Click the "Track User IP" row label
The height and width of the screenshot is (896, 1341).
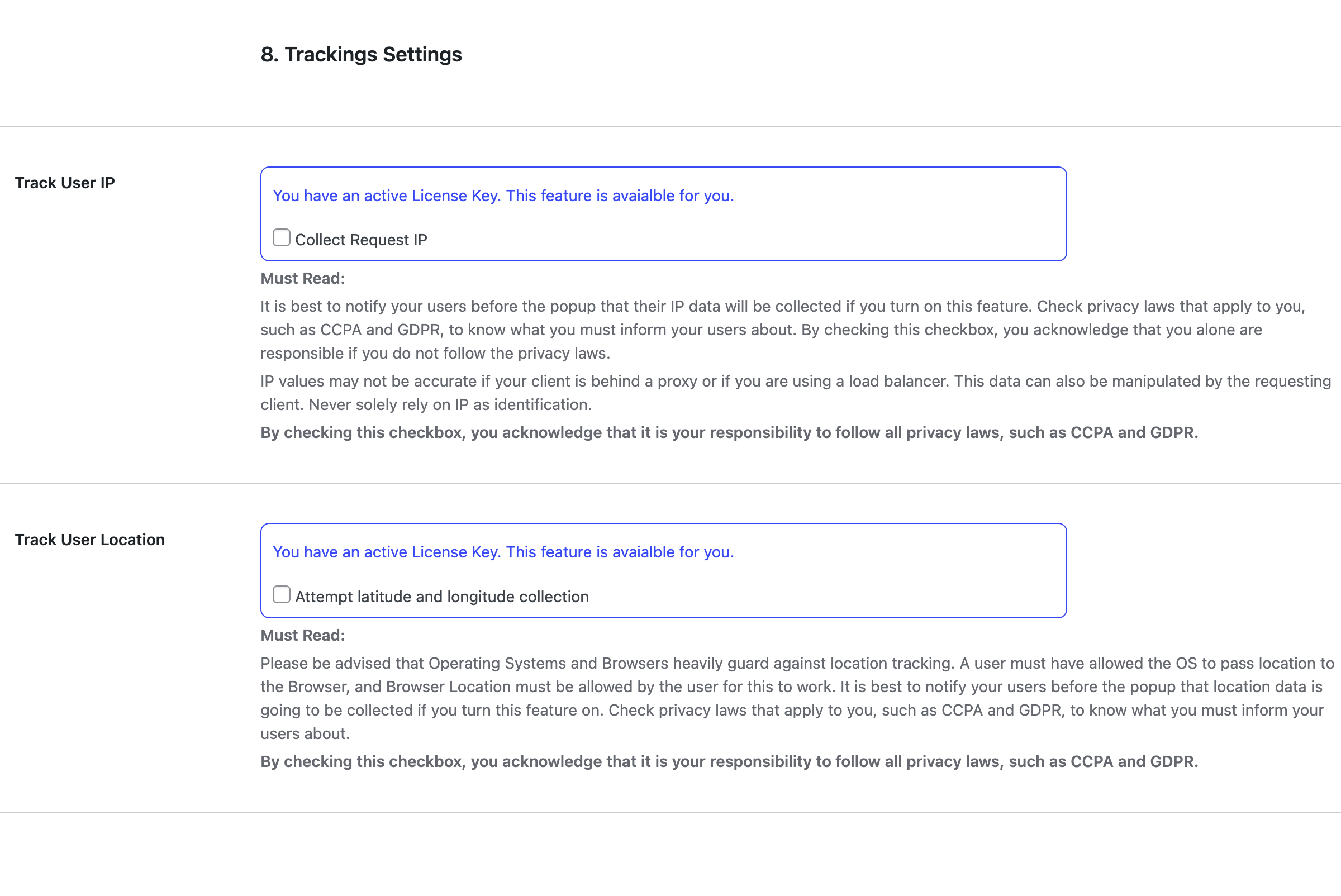pos(65,183)
